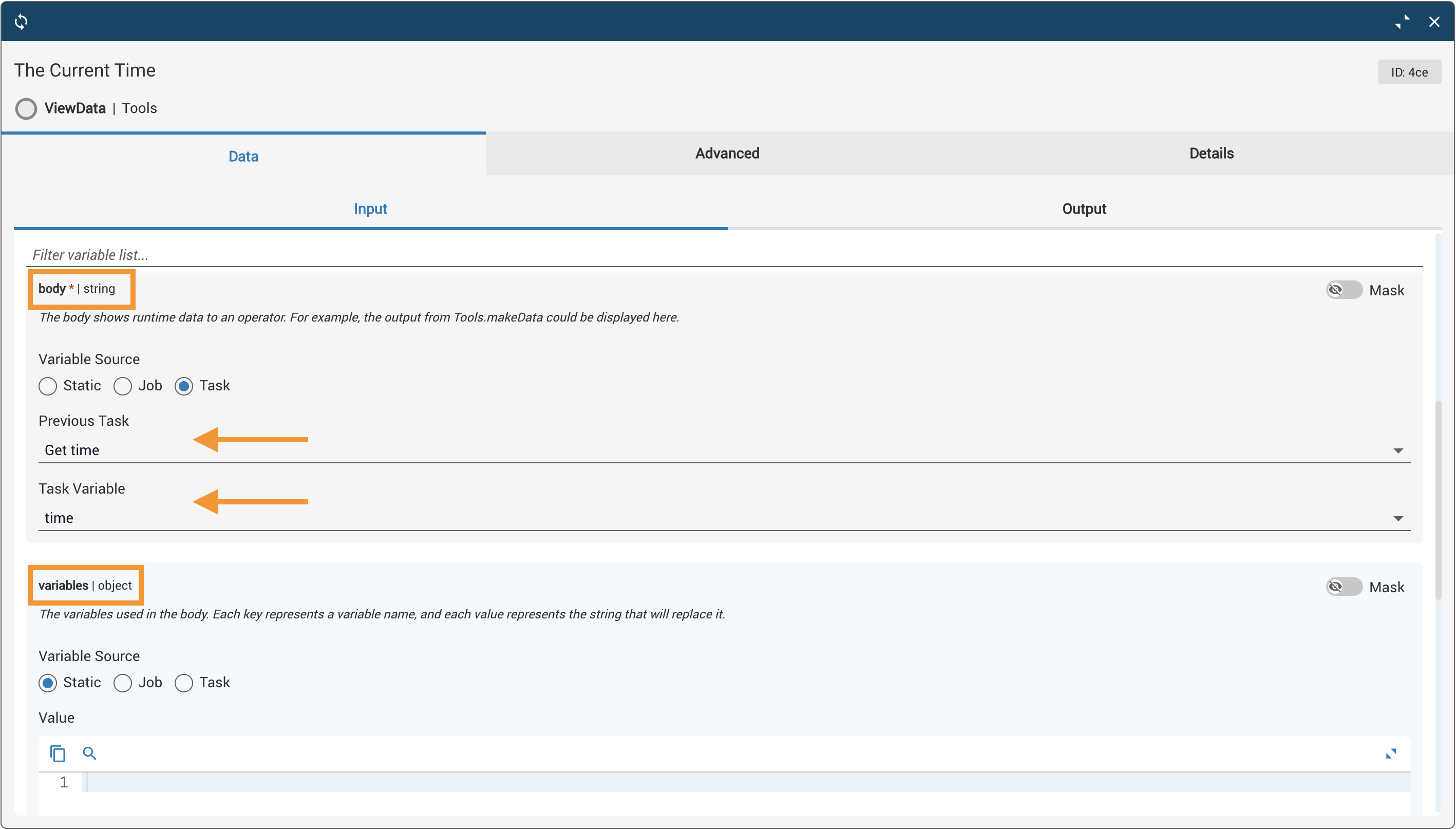Switch to the Details tab
1456x829 pixels.
click(x=1211, y=153)
